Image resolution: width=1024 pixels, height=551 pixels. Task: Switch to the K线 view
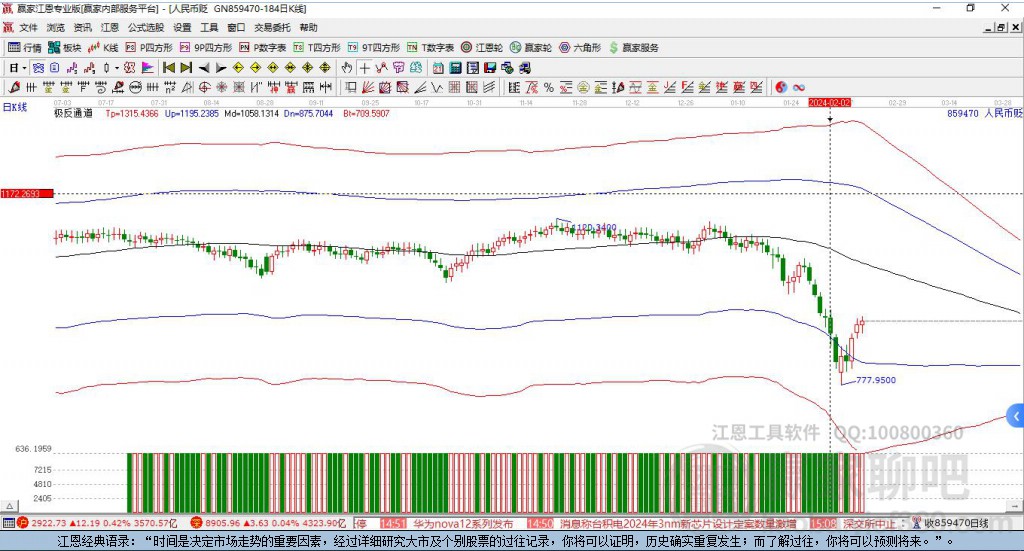[x=103, y=47]
